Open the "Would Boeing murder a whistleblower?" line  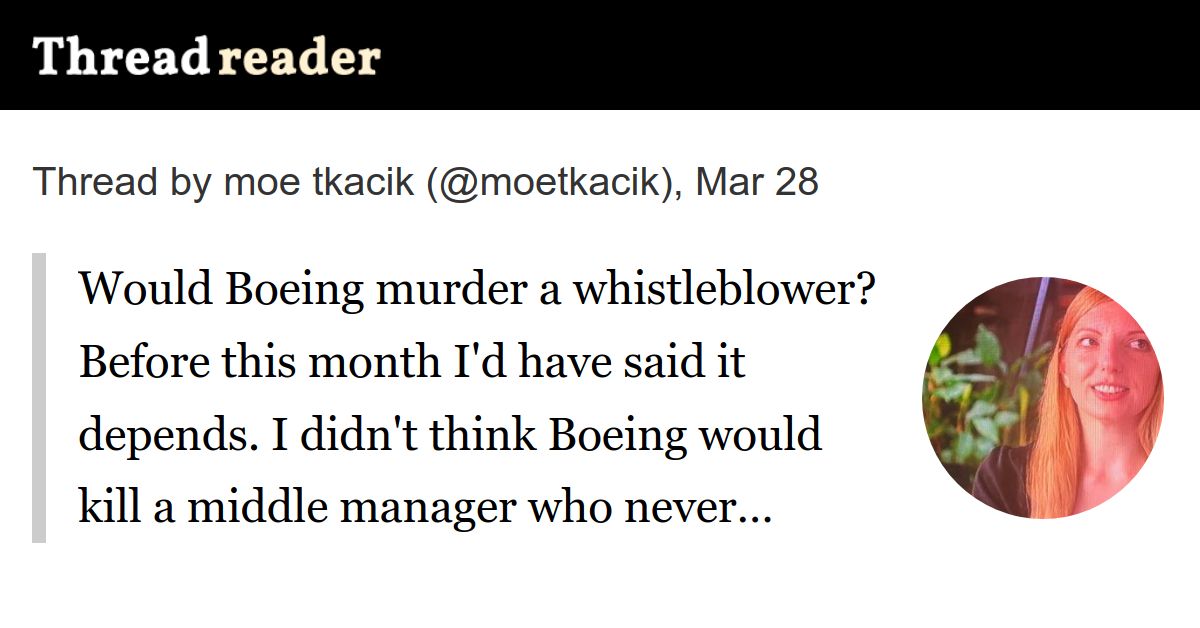(x=478, y=290)
